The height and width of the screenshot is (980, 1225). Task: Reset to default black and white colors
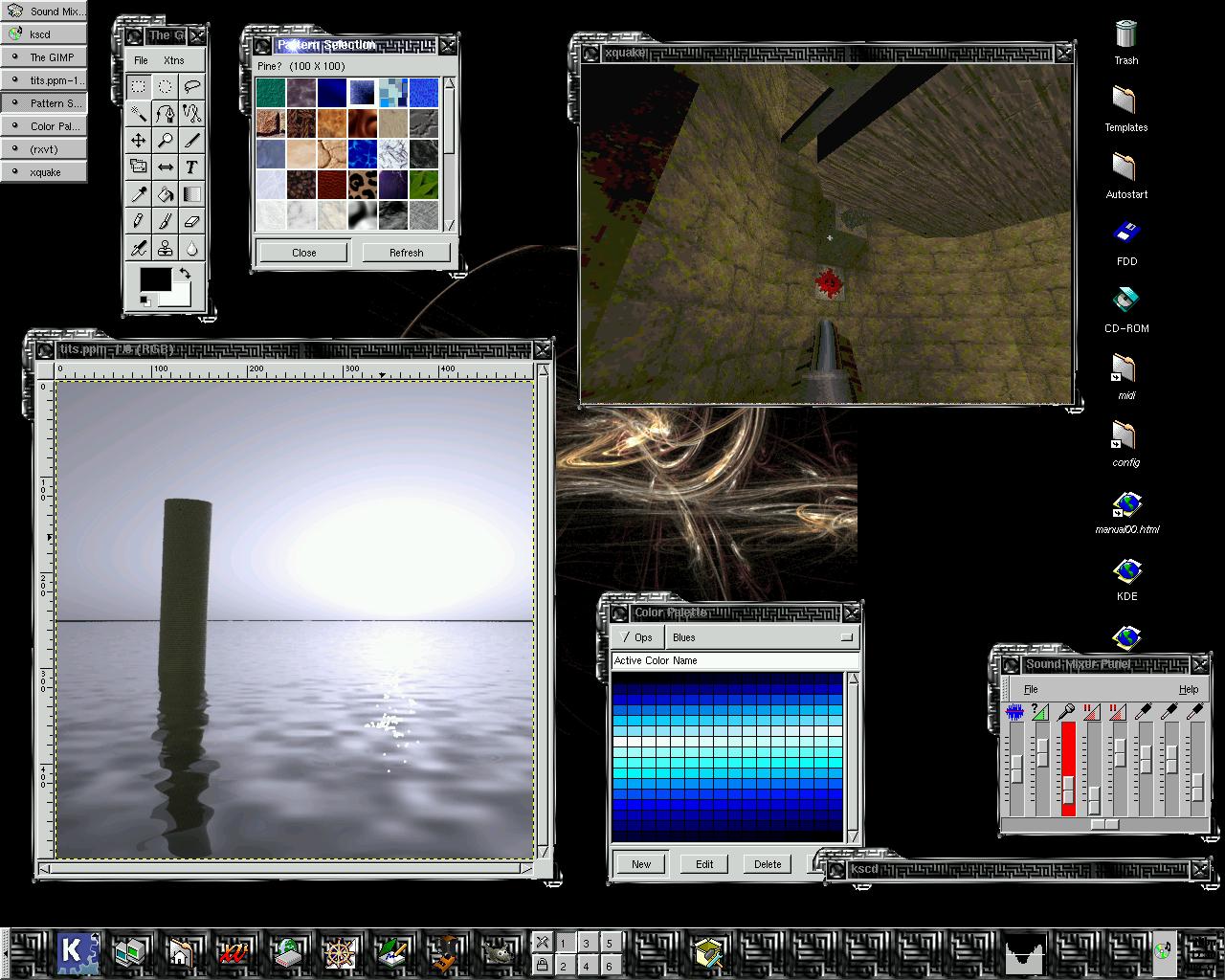(x=145, y=301)
